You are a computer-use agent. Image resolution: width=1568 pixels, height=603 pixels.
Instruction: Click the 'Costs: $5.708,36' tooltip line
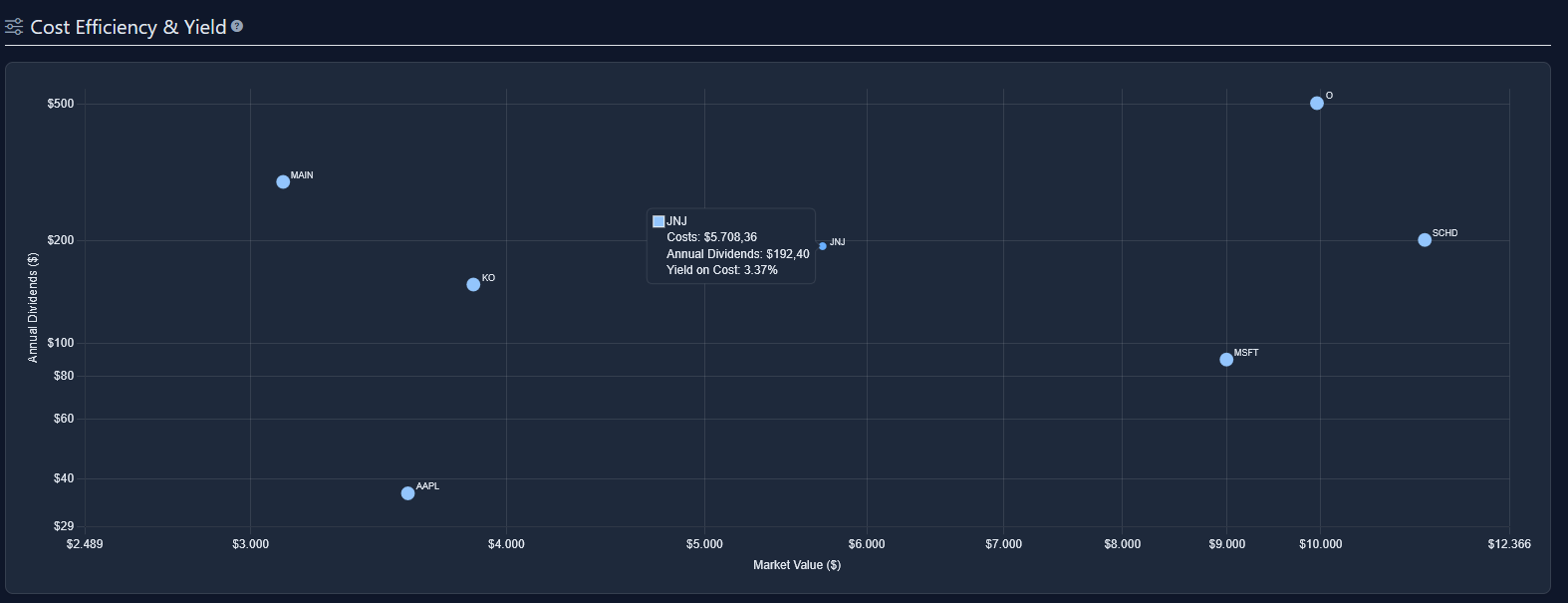coord(711,237)
